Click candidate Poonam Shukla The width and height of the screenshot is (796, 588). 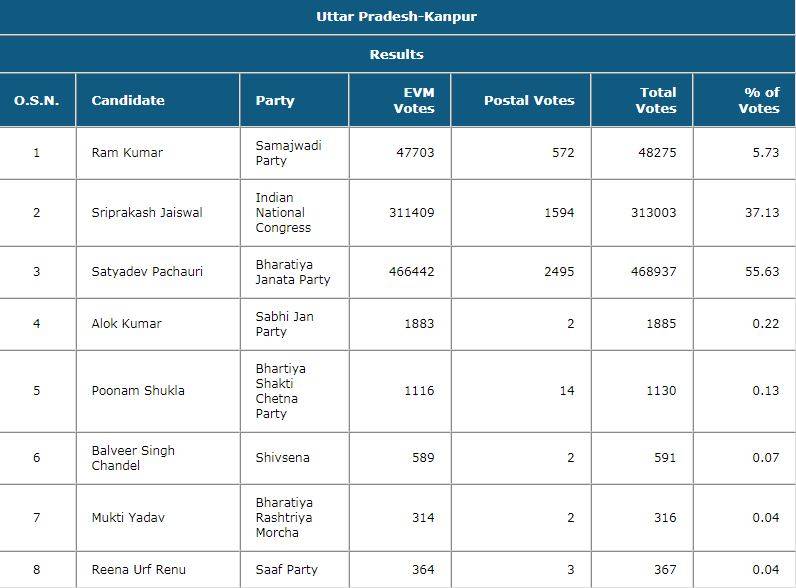[x=138, y=391]
